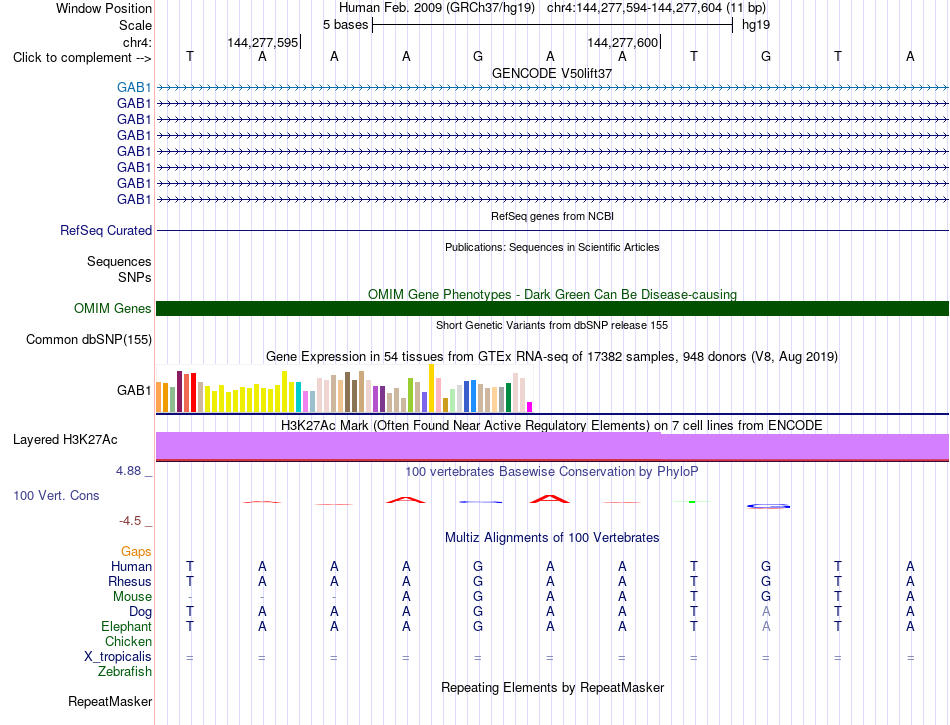Click the -4.5 PhyloP lower scale value
Screen dimensions: 950x725
click(x=130, y=521)
